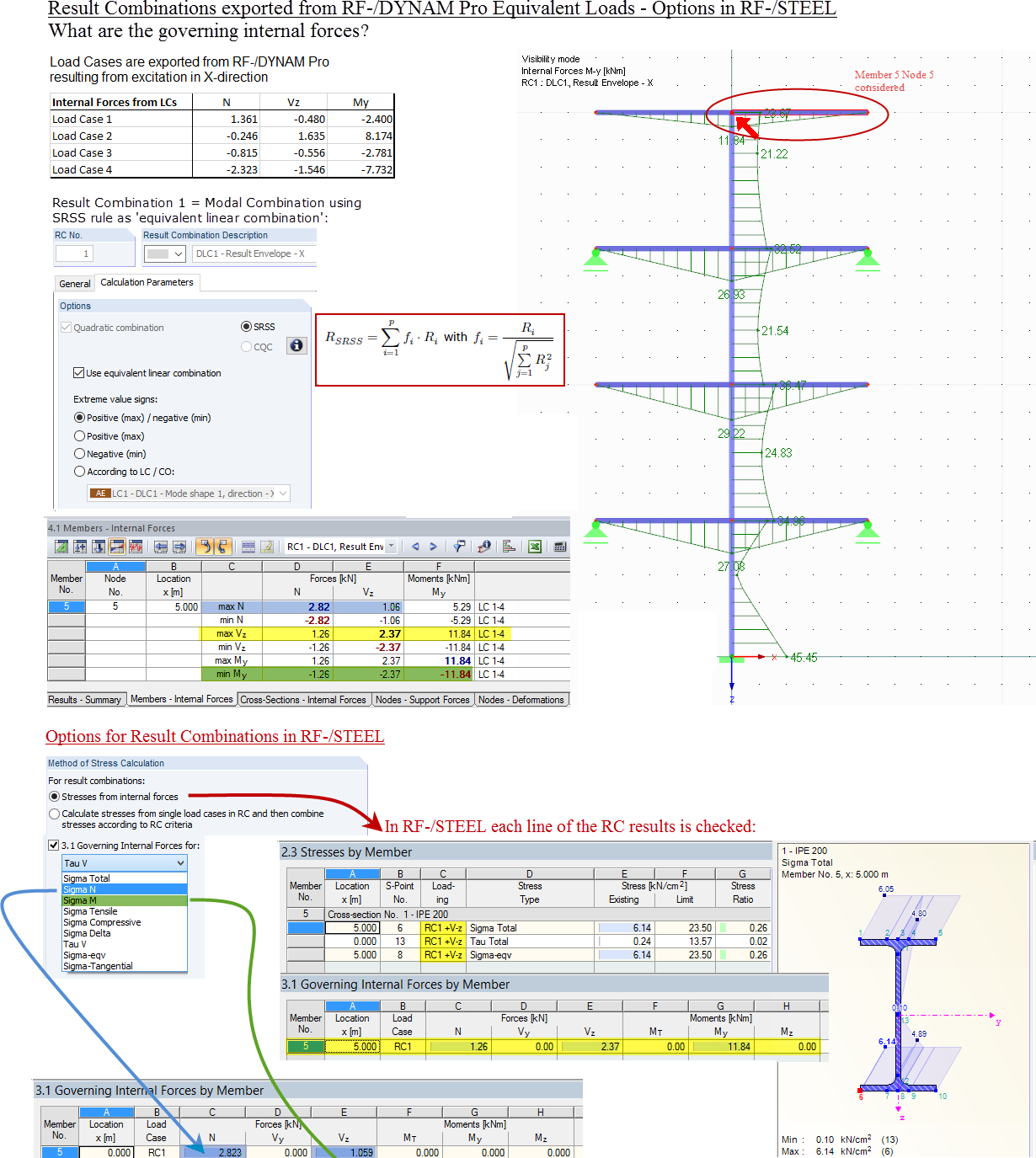The image size is (1036, 1158).
Task: Click the previous member arrow icon
Action: pos(415,547)
